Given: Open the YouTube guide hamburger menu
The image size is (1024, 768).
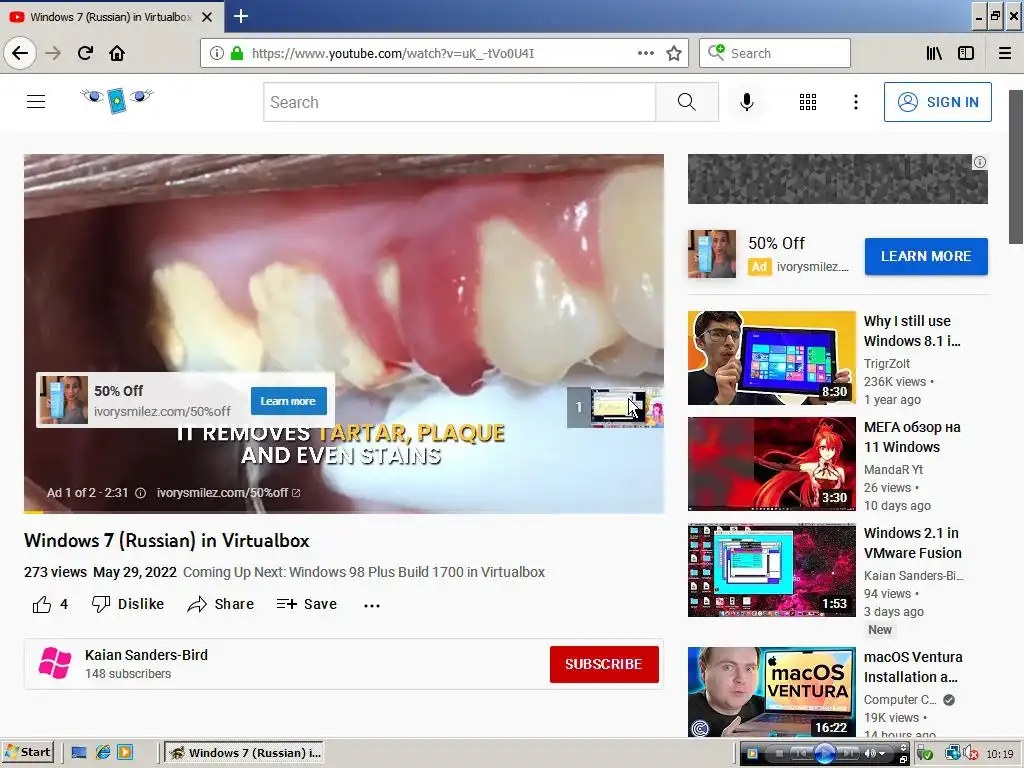Looking at the screenshot, I should (36, 102).
